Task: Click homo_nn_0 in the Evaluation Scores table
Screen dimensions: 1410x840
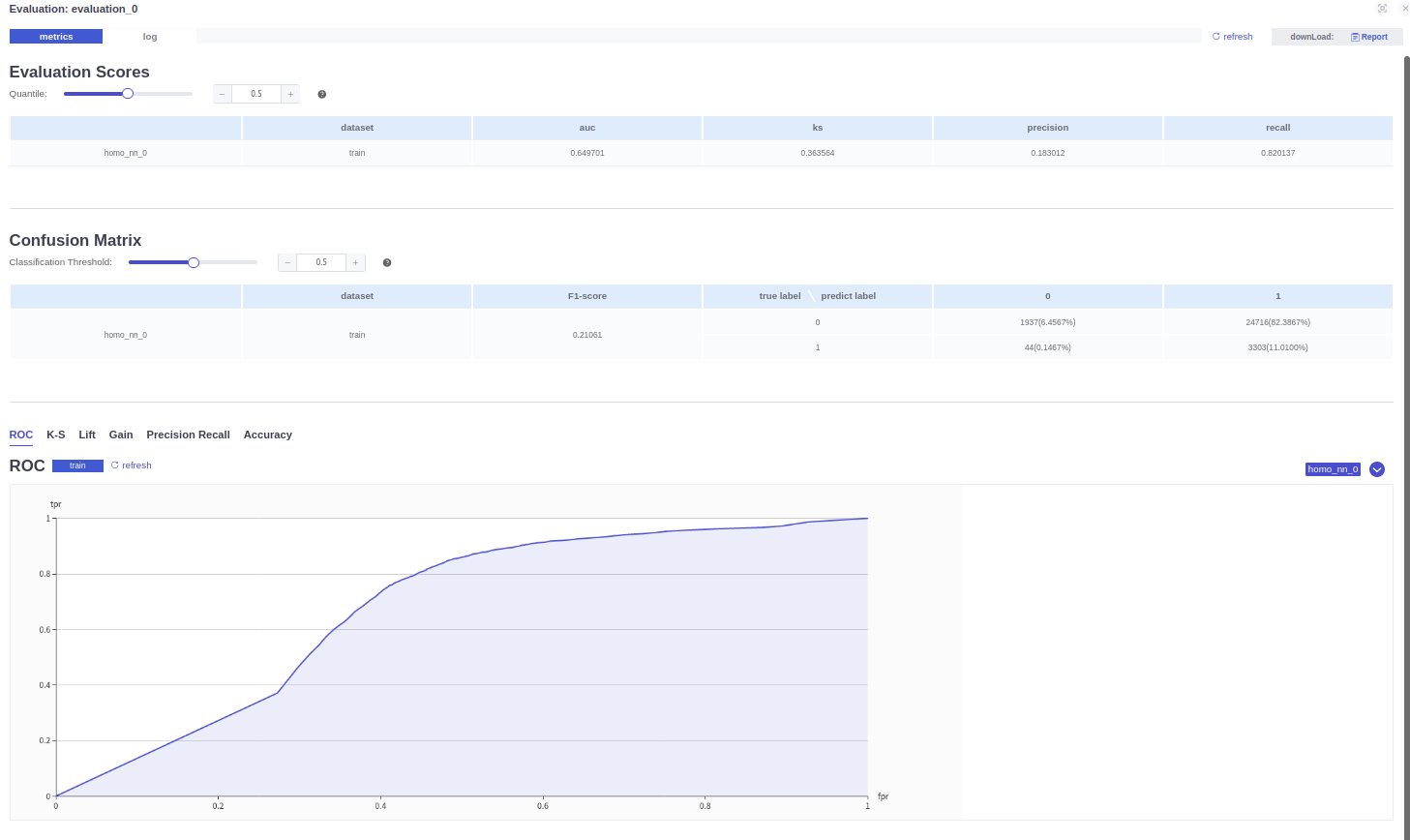Action: pyautogui.click(x=126, y=153)
